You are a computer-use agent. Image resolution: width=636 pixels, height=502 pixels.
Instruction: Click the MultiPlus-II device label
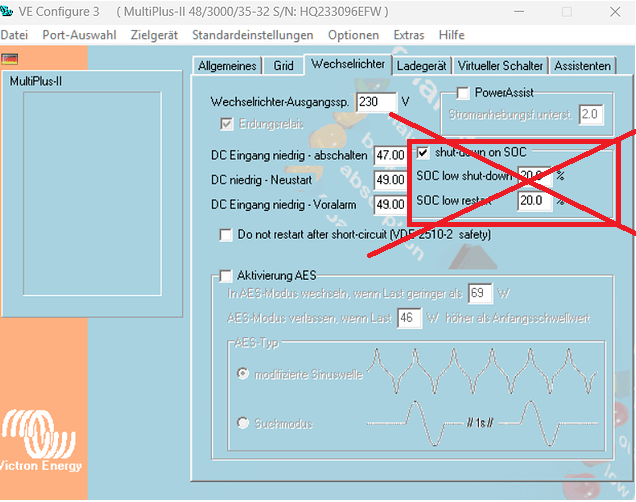click(x=36, y=82)
